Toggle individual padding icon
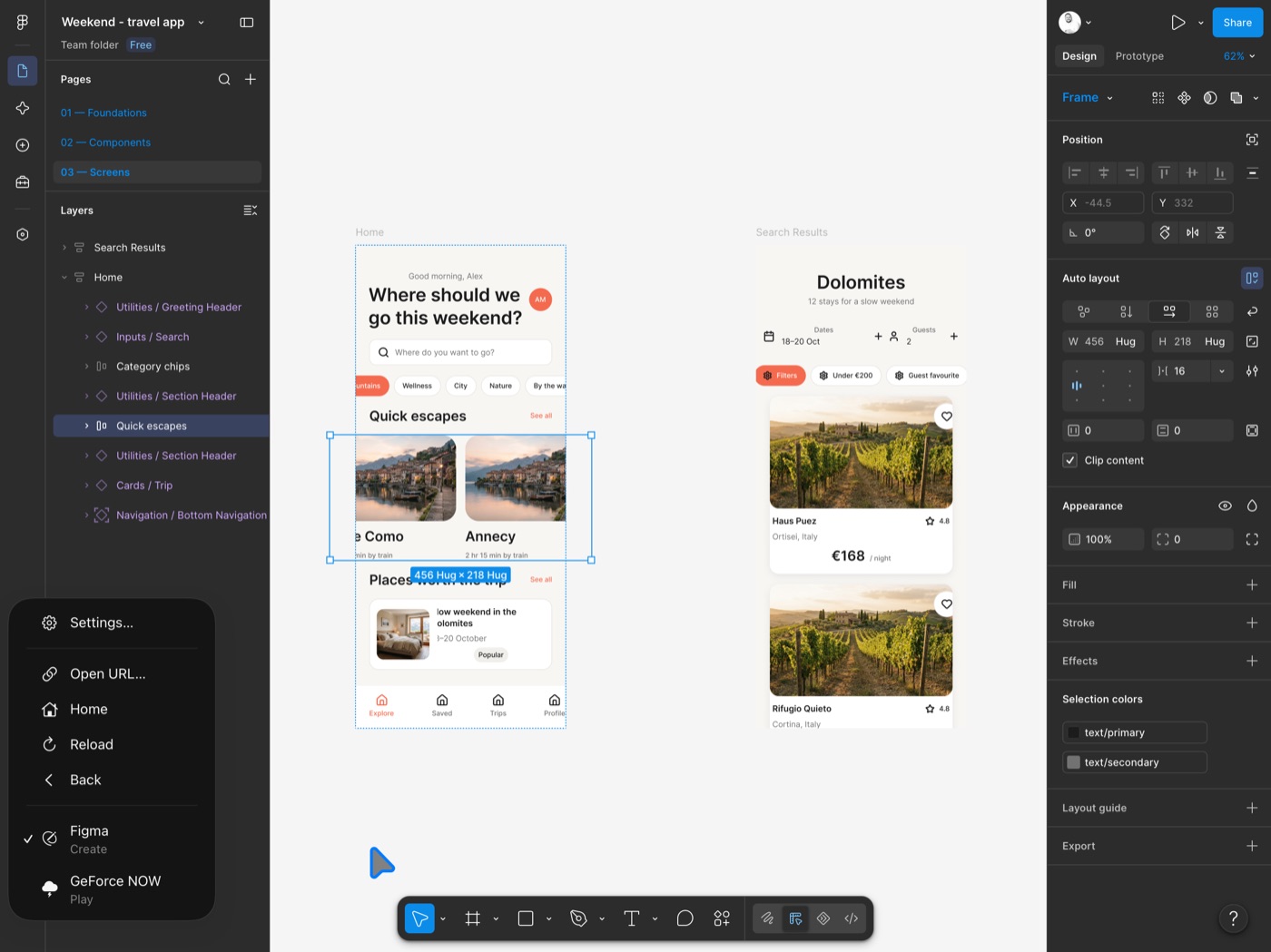Viewport: 1271px width, 952px height. coord(1252,430)
